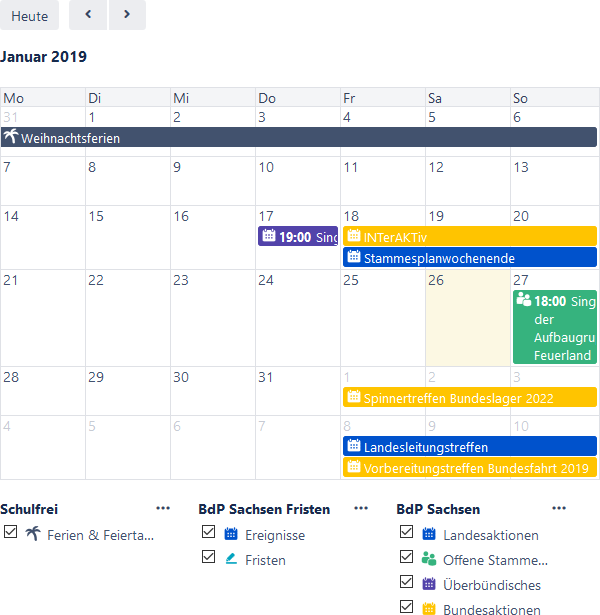Open the BdP Sachsen three-dot menu
The image size is (600, 615).
click(560, 509)
